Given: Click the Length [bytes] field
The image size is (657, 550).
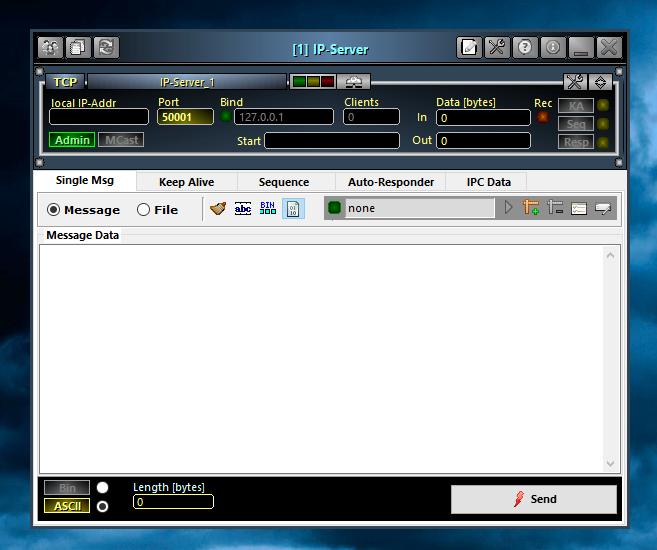Looking at the screenshot, I should (x=173, y=502).
